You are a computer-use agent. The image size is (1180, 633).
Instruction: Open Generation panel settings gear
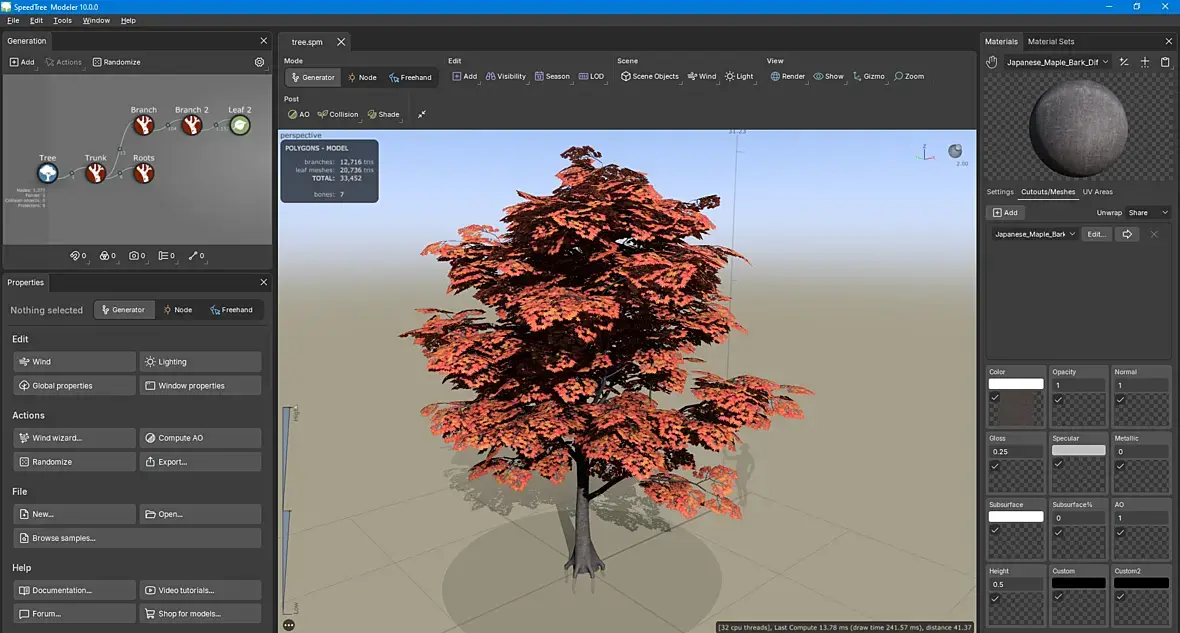tap(260, 62)
